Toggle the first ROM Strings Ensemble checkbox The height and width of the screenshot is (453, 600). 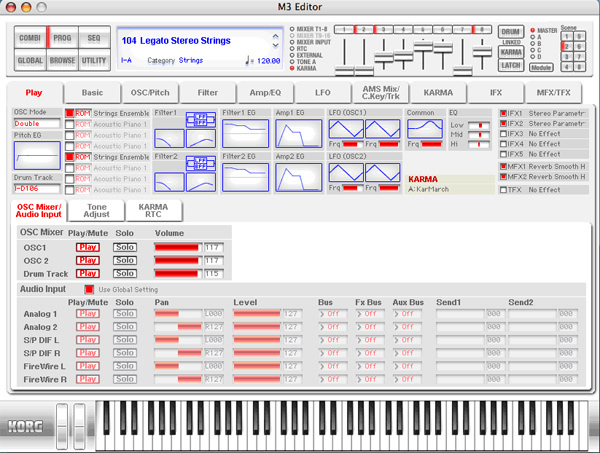click(69, 113)
